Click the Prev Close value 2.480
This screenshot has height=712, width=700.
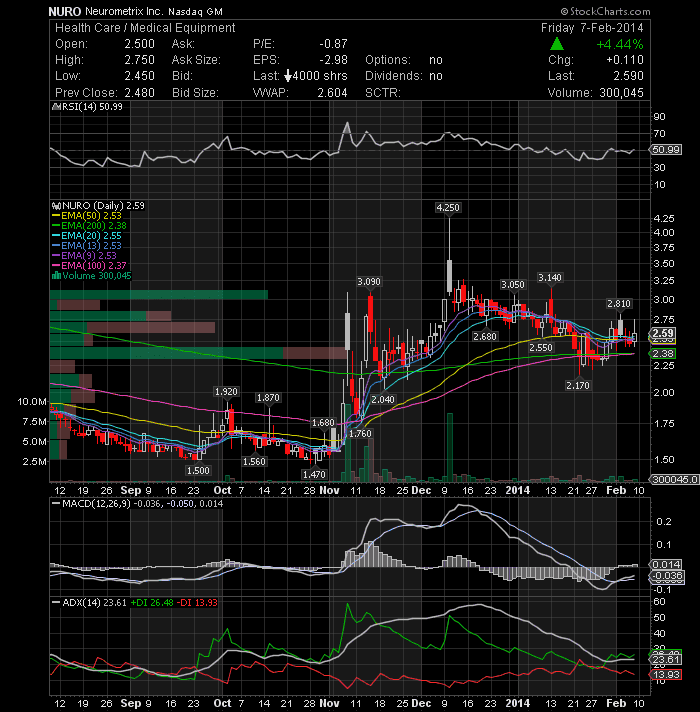click(139, 93)
